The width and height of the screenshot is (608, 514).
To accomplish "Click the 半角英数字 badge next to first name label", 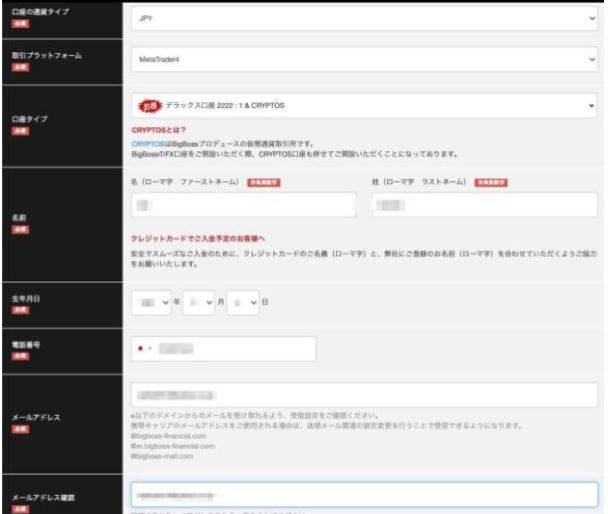I will [262, 182].
